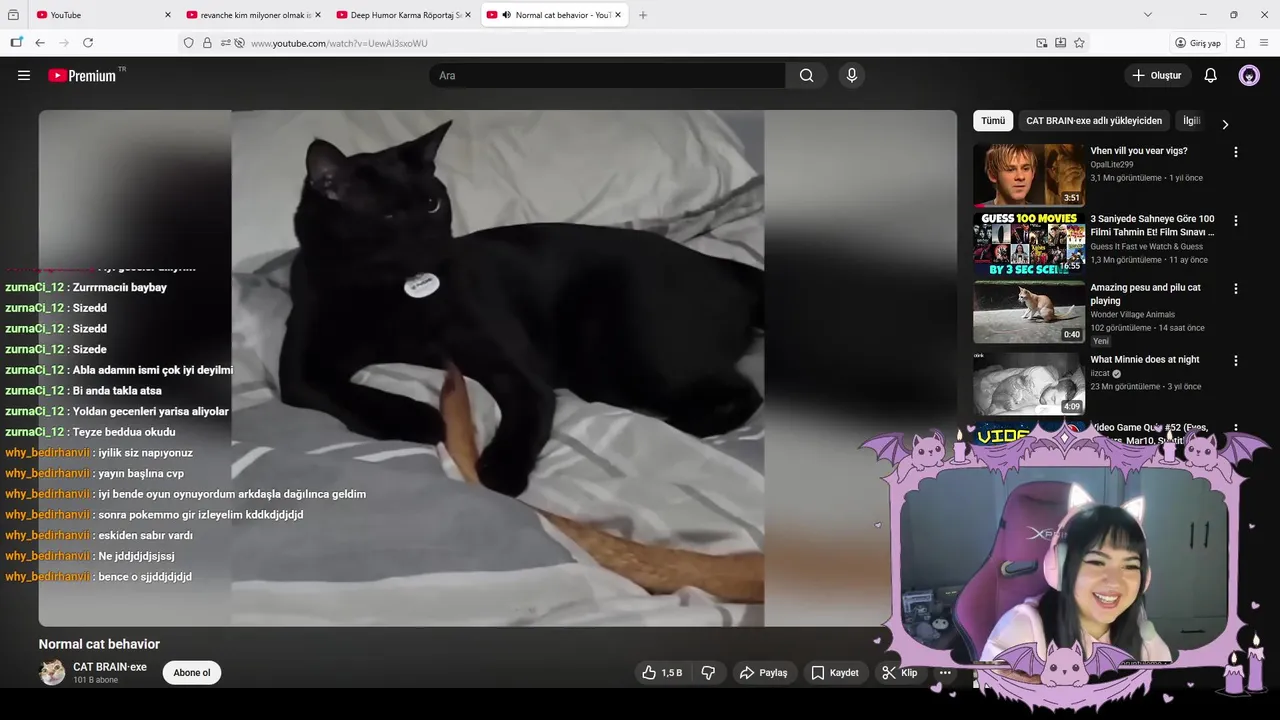Open the account avatar menu
This screenshot has height=720, width=1280.
pyautogui.click(x=1249, y=75)
